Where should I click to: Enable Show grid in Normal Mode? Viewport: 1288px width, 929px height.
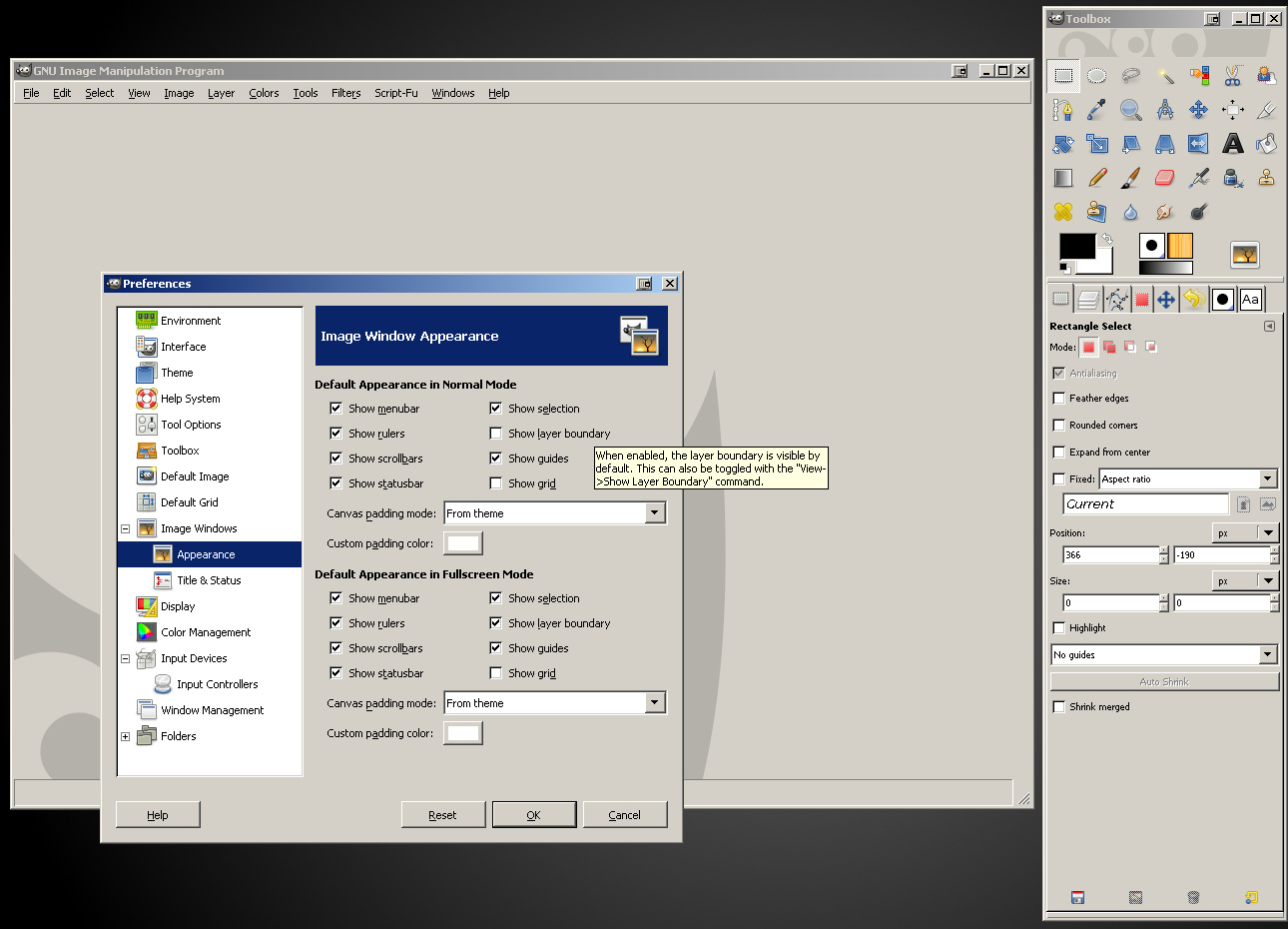pos(495,483)
